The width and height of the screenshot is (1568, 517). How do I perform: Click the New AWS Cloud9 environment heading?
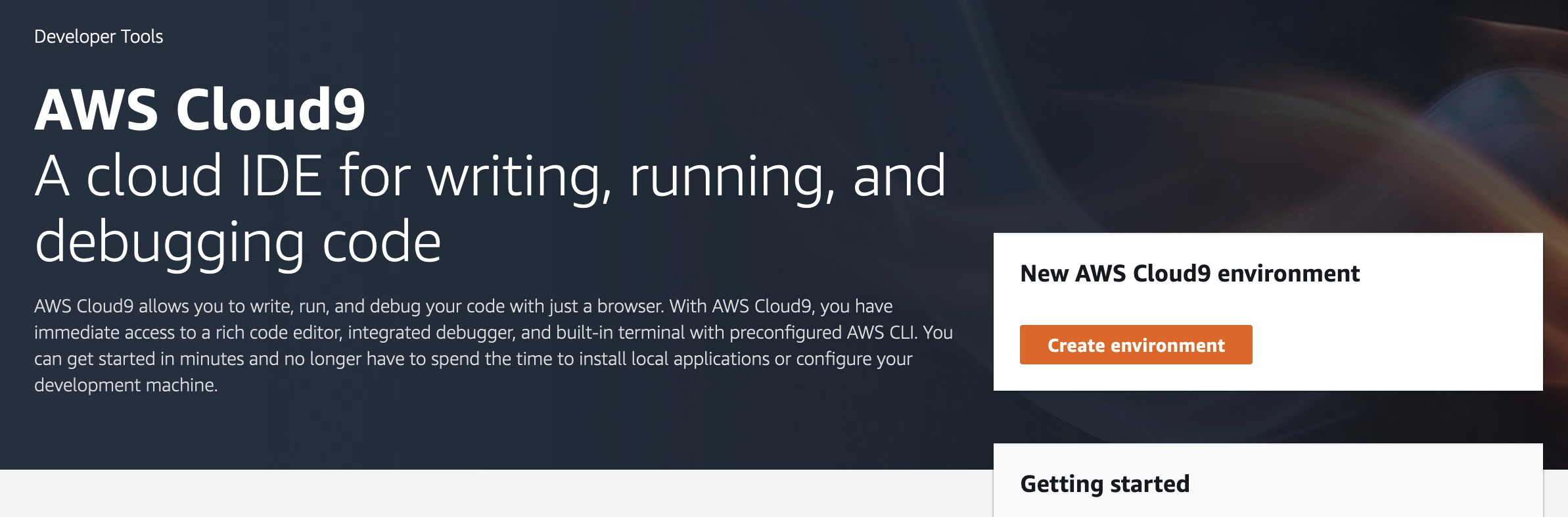point(1189,273)
